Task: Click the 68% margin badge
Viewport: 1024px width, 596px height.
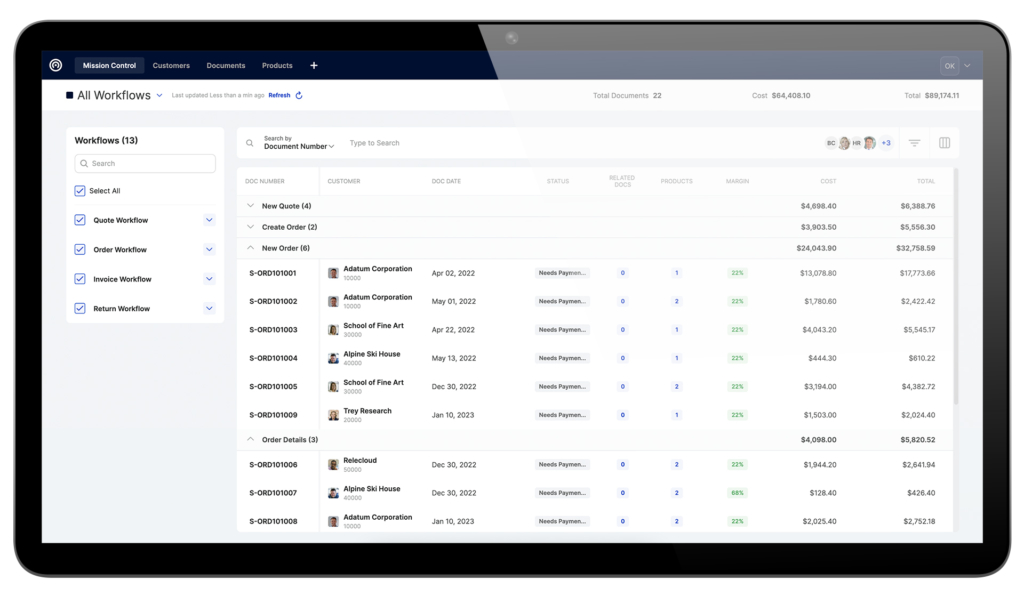Action: (x=737, y=493)
